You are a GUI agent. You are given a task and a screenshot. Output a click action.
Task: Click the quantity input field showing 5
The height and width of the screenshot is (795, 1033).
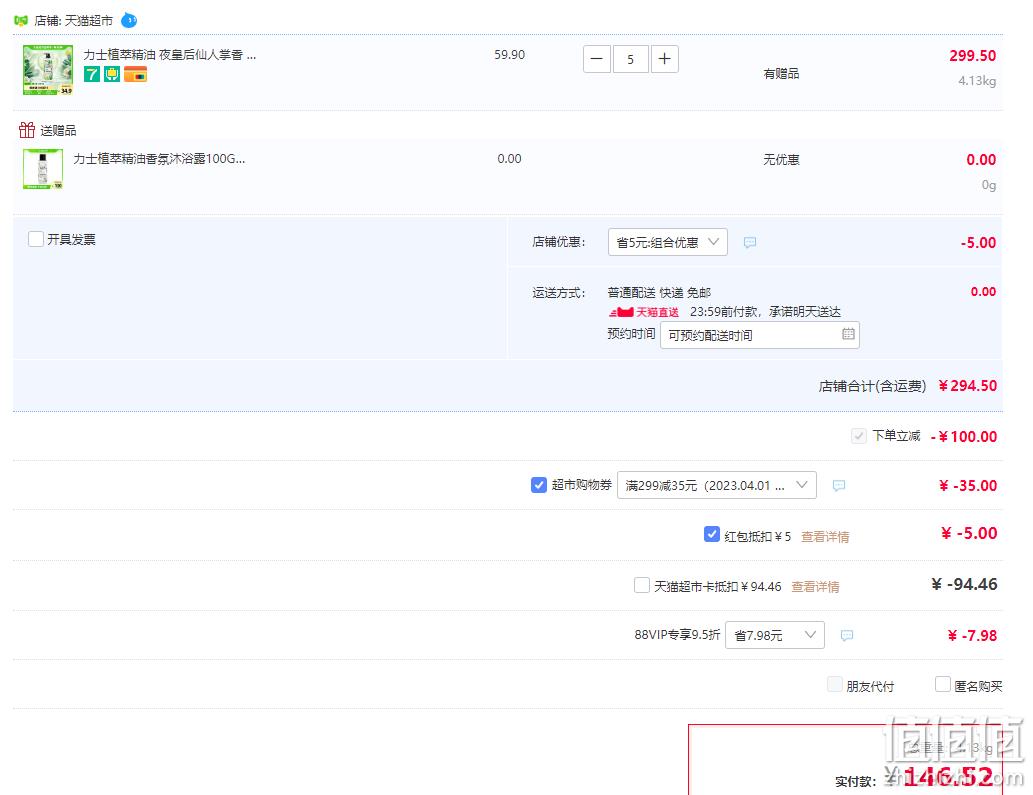630,59
